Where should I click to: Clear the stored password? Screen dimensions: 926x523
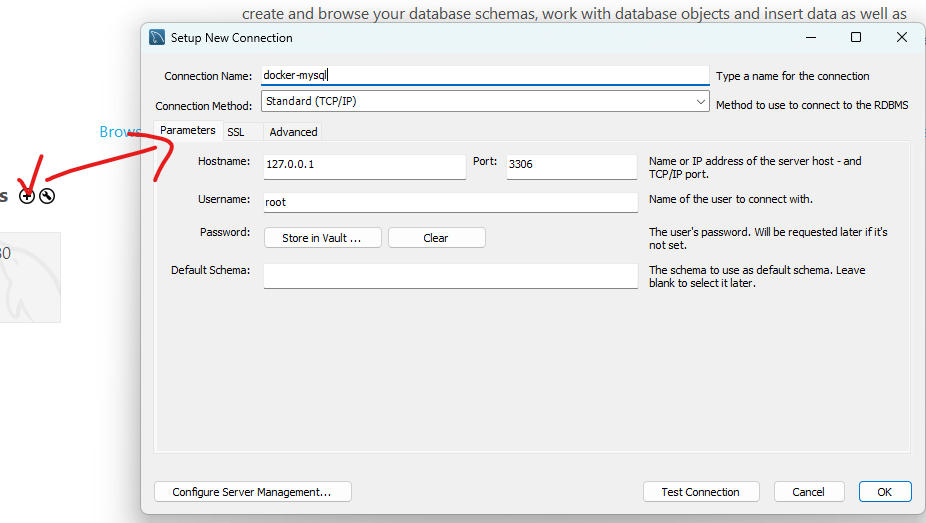[x=436, y=238]
